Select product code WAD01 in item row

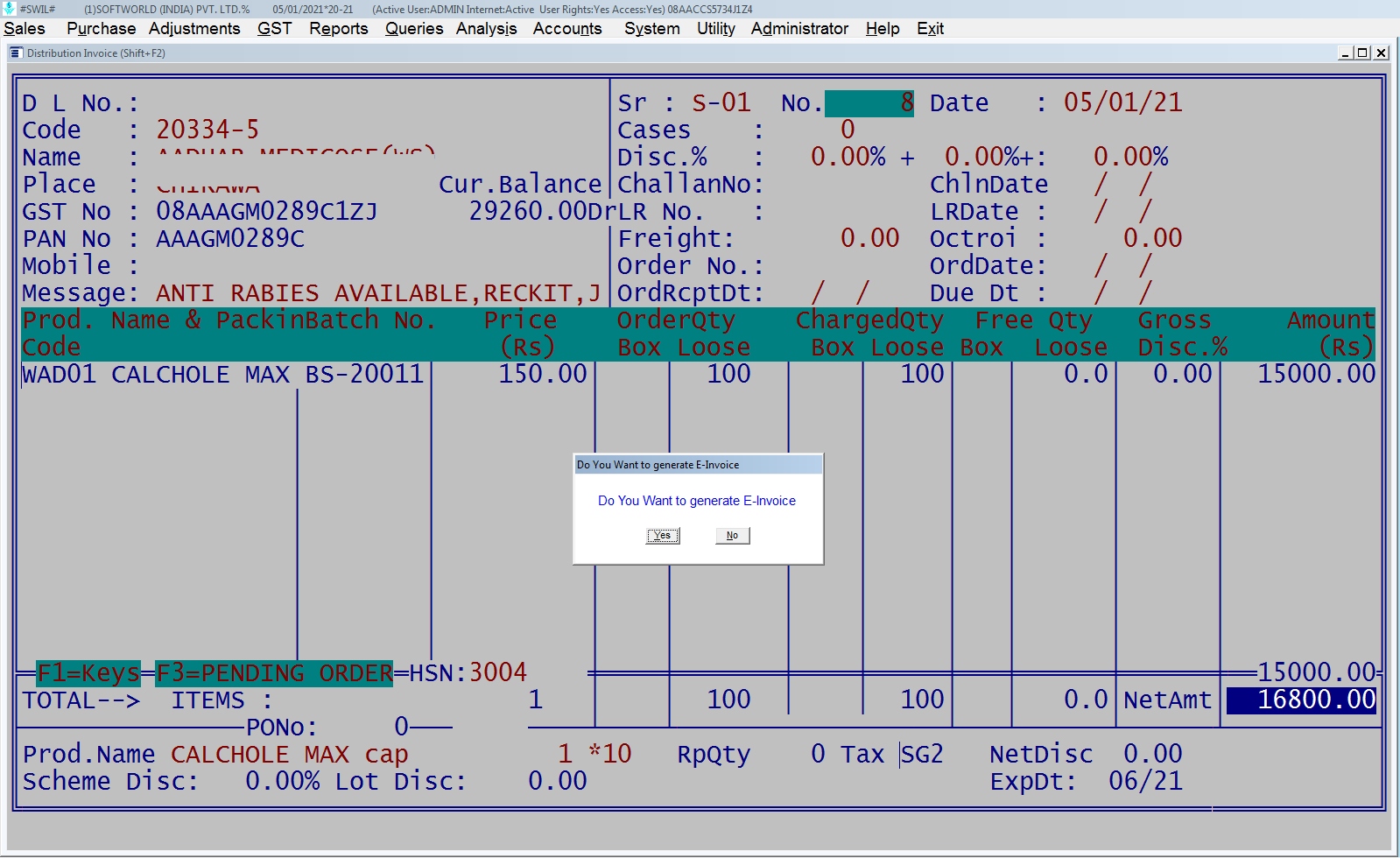(59, 375)
